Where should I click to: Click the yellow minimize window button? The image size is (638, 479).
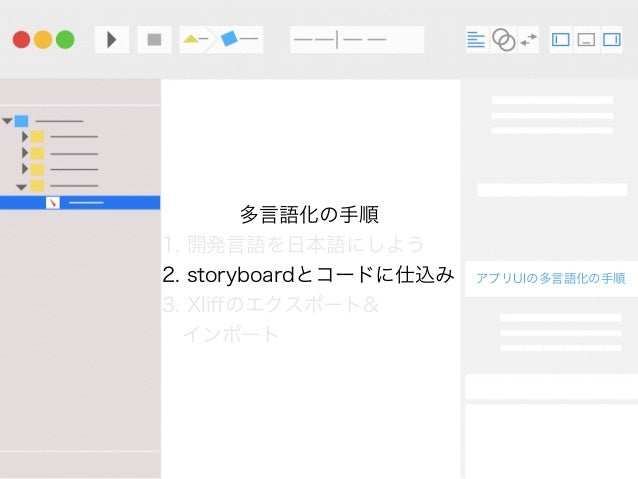tap(43, 39)
